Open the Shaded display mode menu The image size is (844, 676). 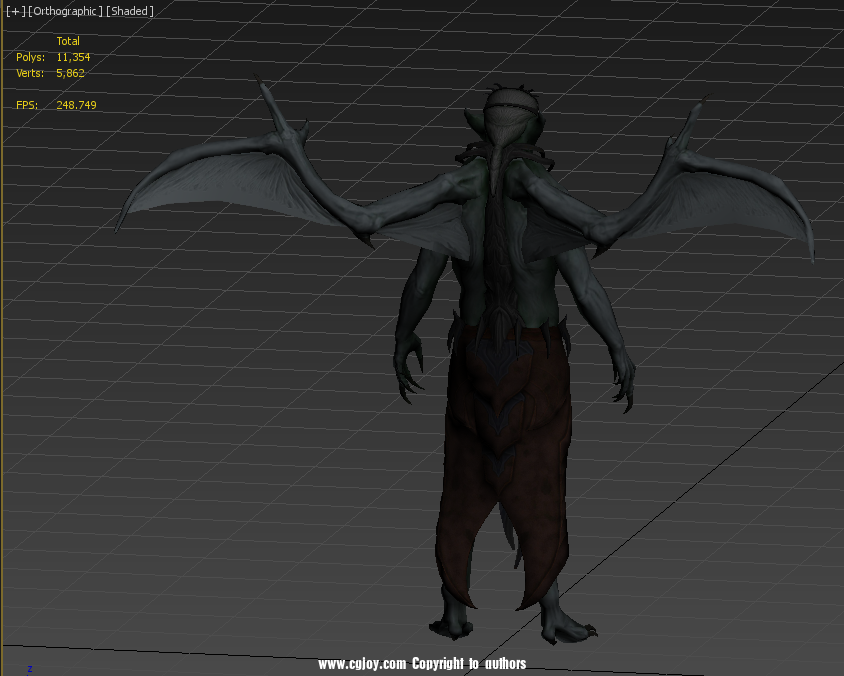tap(130, 11)
